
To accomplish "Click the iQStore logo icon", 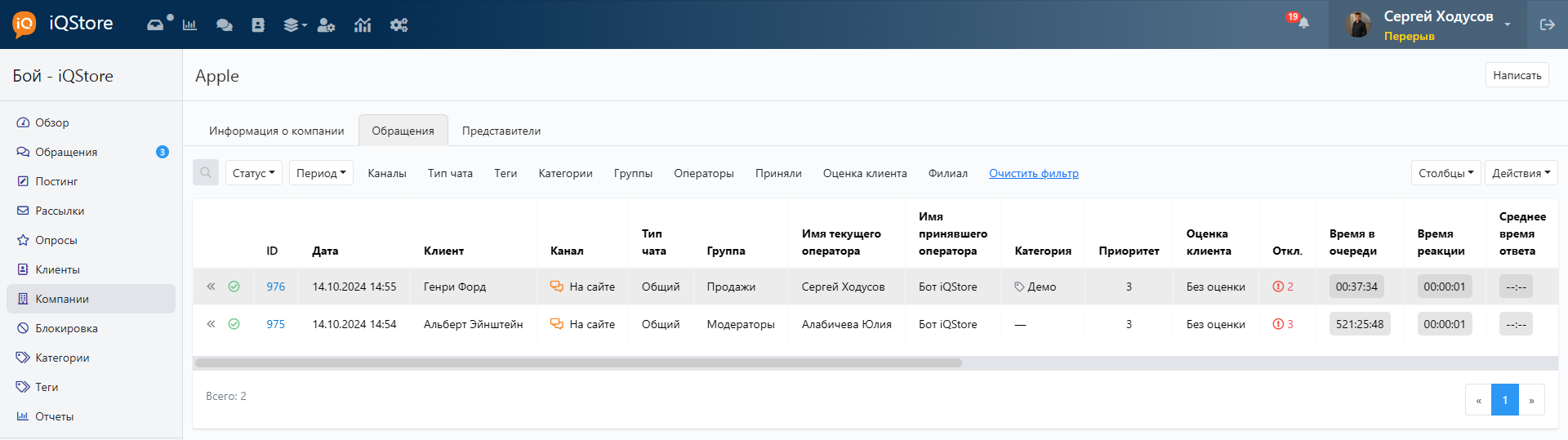I will coord(24,24).
